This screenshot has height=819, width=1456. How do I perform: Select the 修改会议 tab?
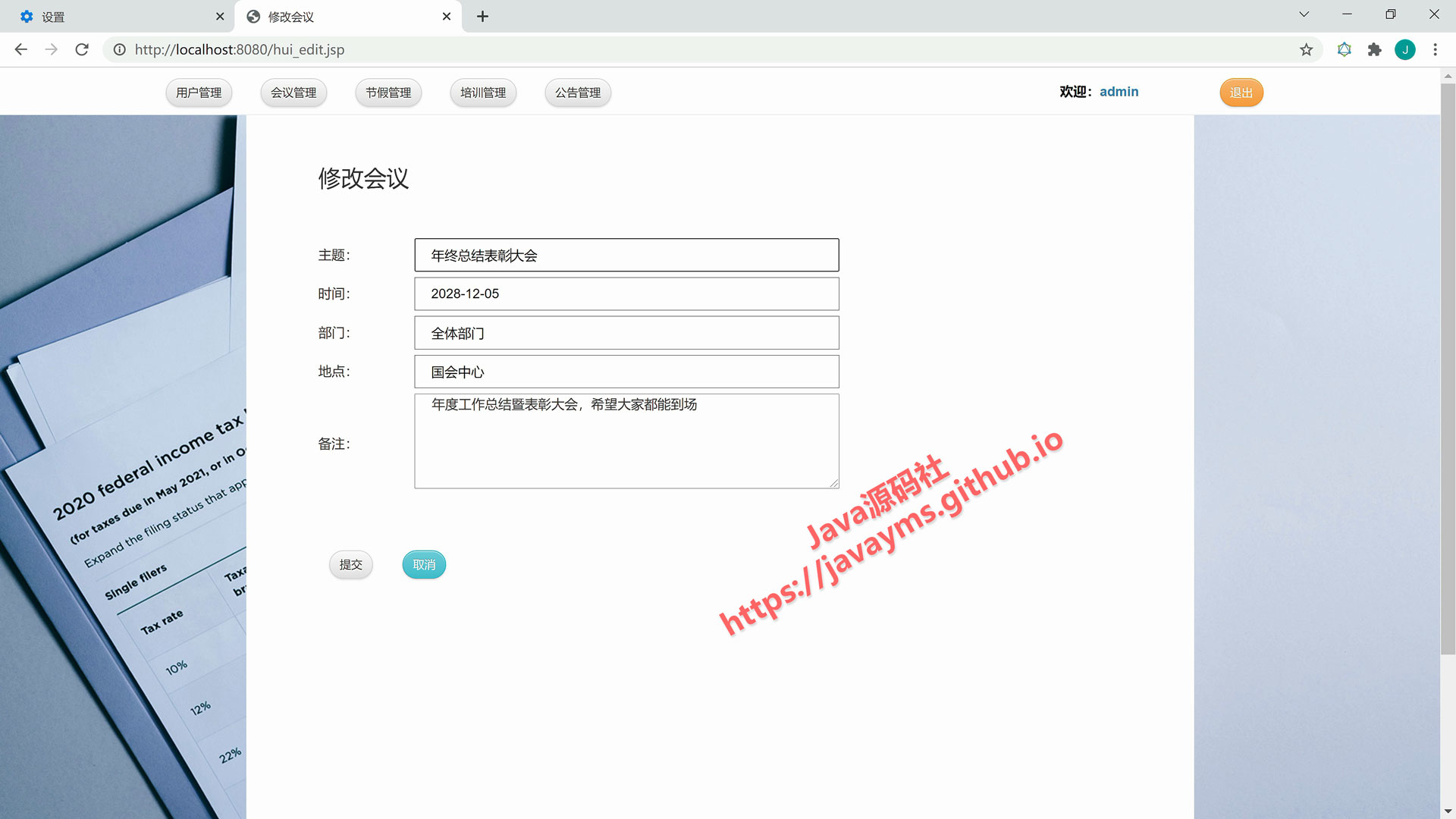pos(349,16)
